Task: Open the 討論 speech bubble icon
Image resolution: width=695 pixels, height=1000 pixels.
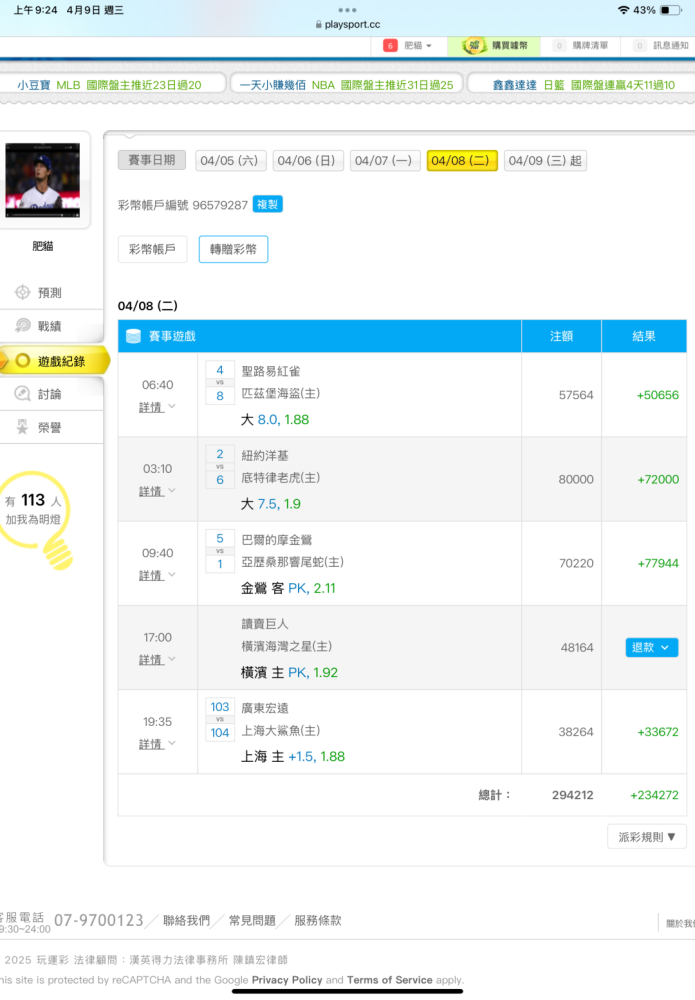Action: click(x=23, y=394)
